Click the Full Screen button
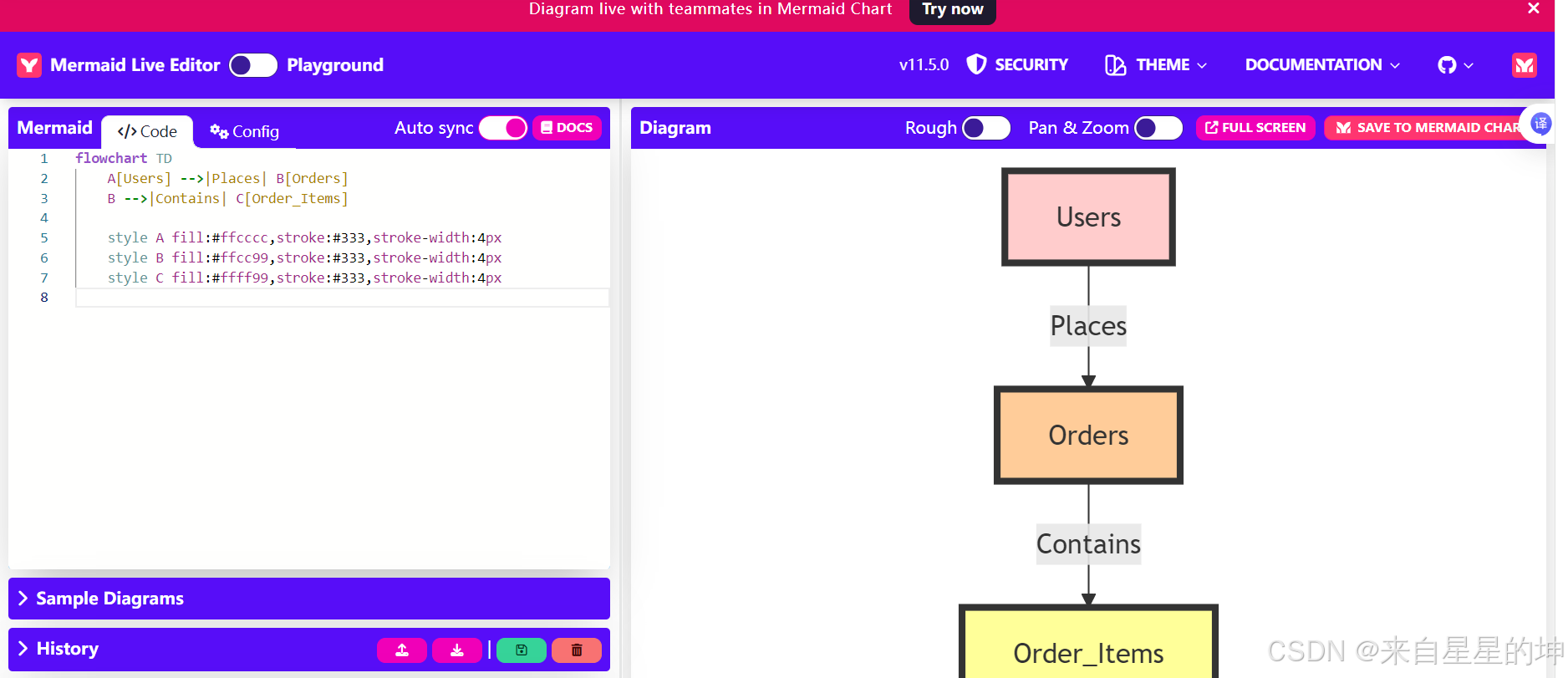 point(1255,128)
